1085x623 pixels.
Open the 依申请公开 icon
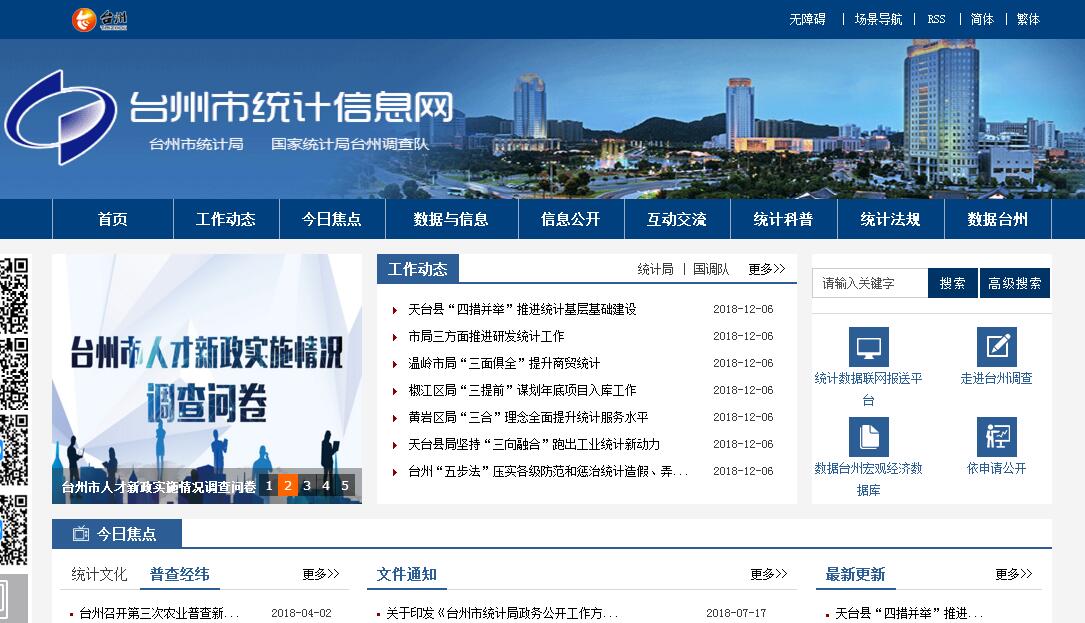pyautogui.click(x=996, y=437)
